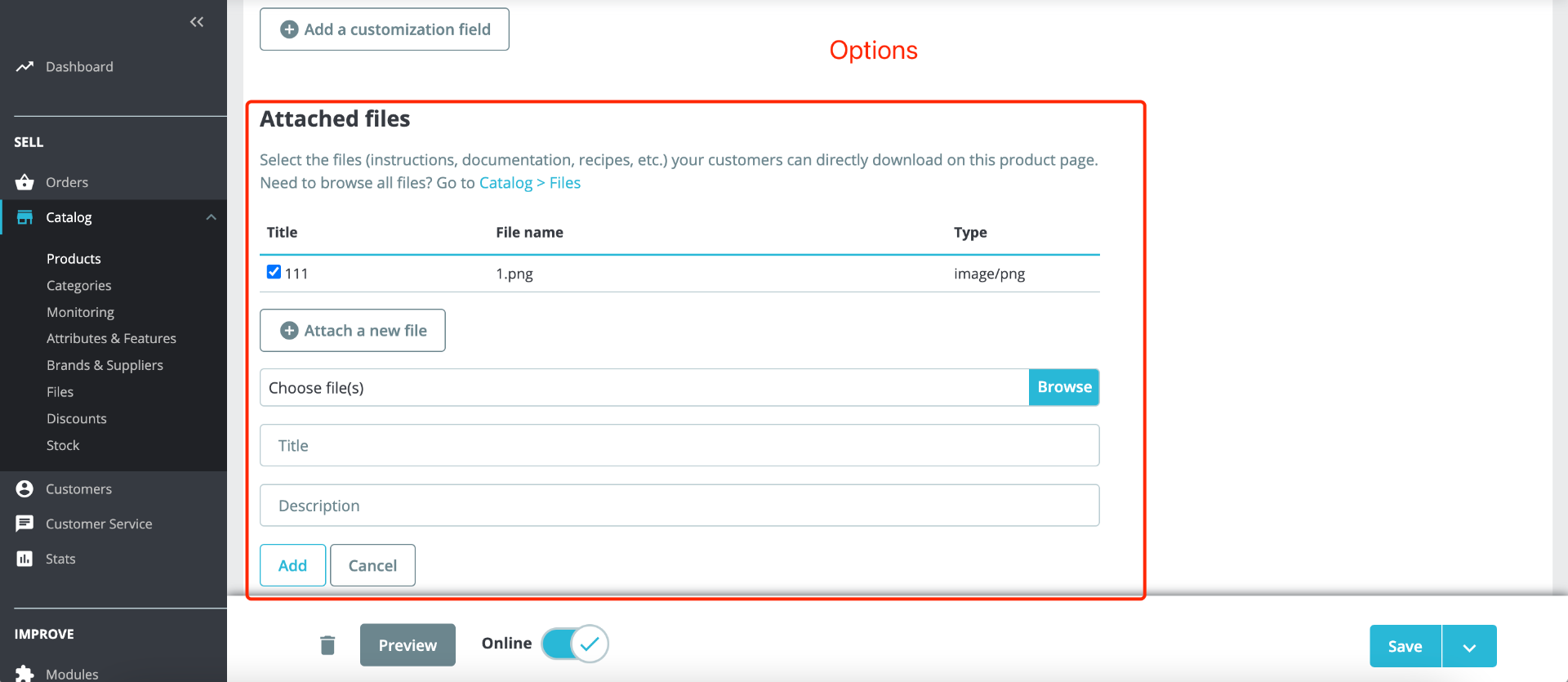
Task: Go to Brands & Suppliers
Action: tap(105, 365)
